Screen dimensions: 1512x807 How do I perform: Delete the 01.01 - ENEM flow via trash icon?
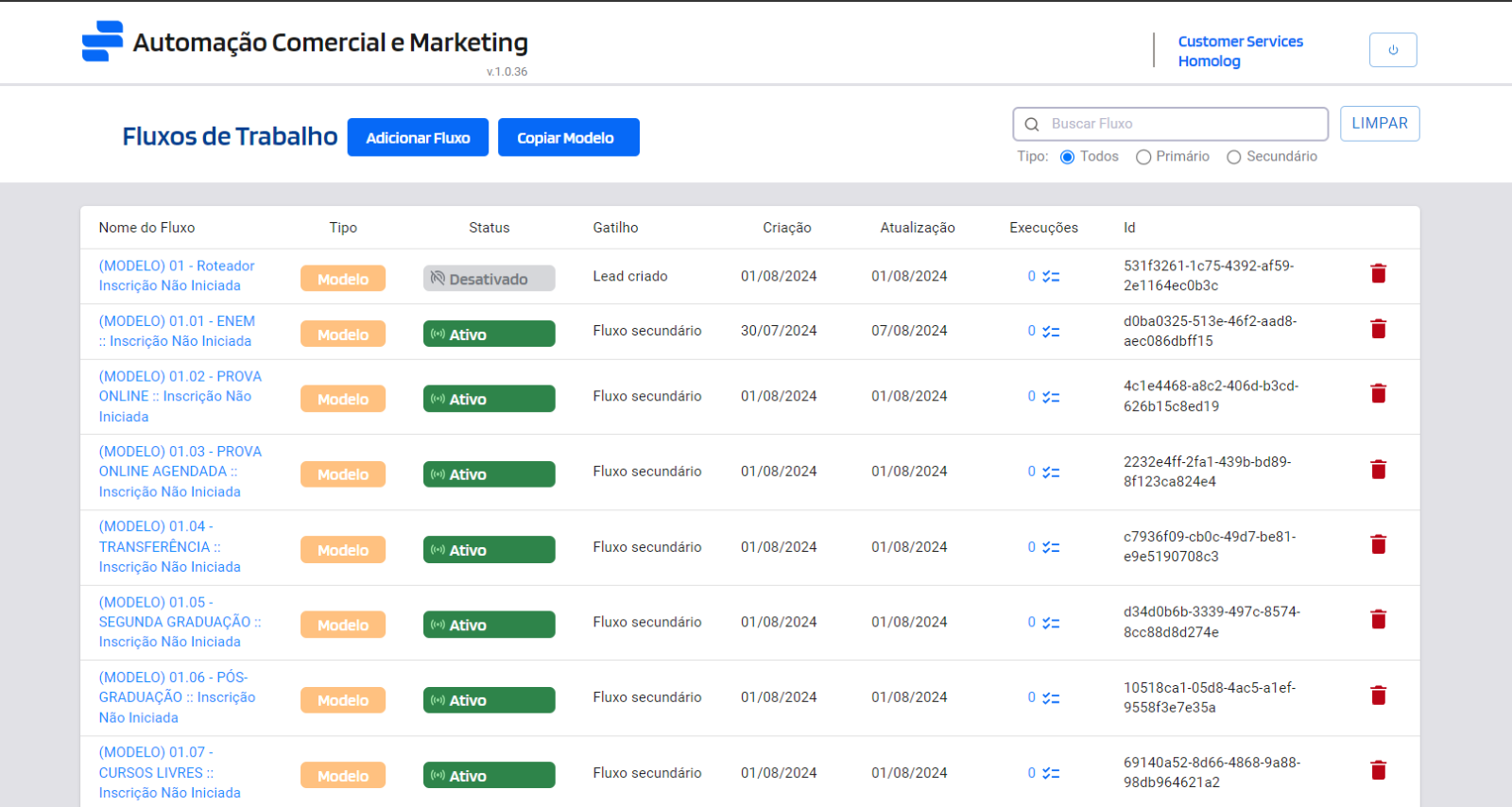point(1379,329)
